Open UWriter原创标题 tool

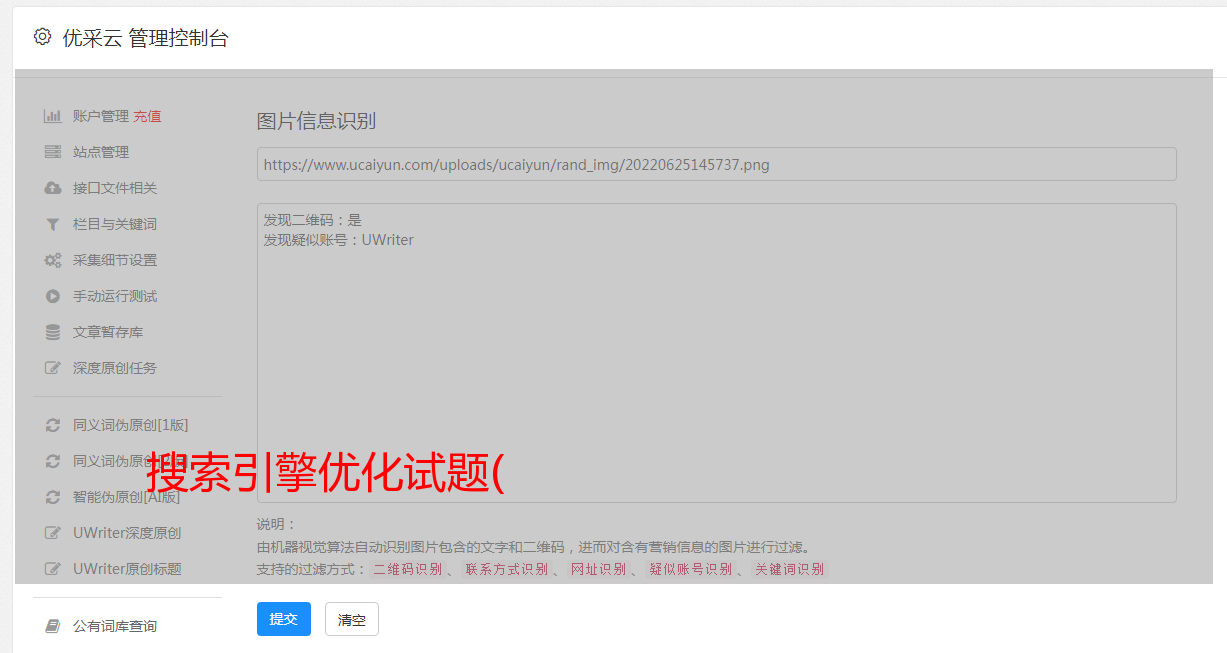[127, 569]
